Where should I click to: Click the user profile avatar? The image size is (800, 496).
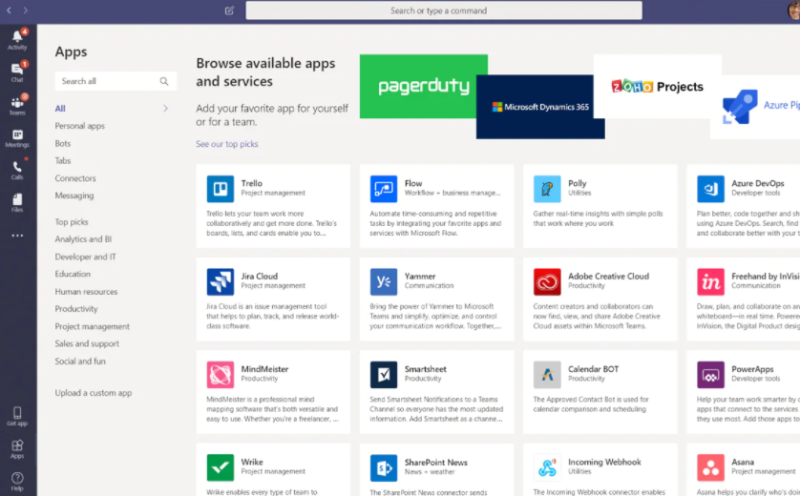pyautogui.click(x=794, y=10)
